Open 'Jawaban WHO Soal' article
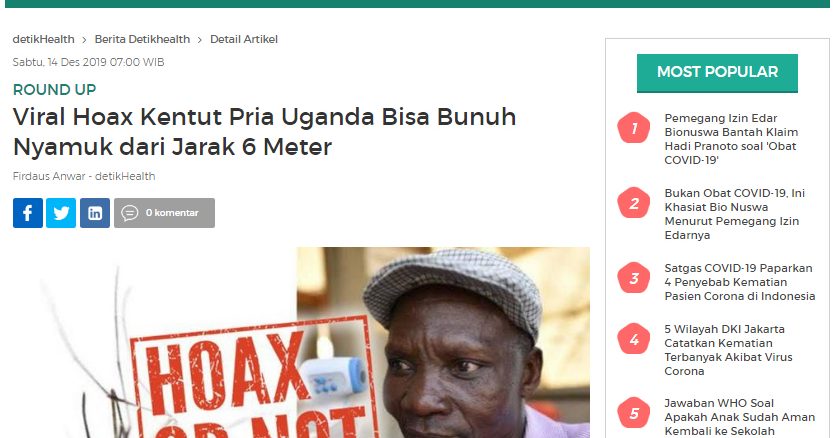This screenshot has height=438, width=839. [739, 417]
